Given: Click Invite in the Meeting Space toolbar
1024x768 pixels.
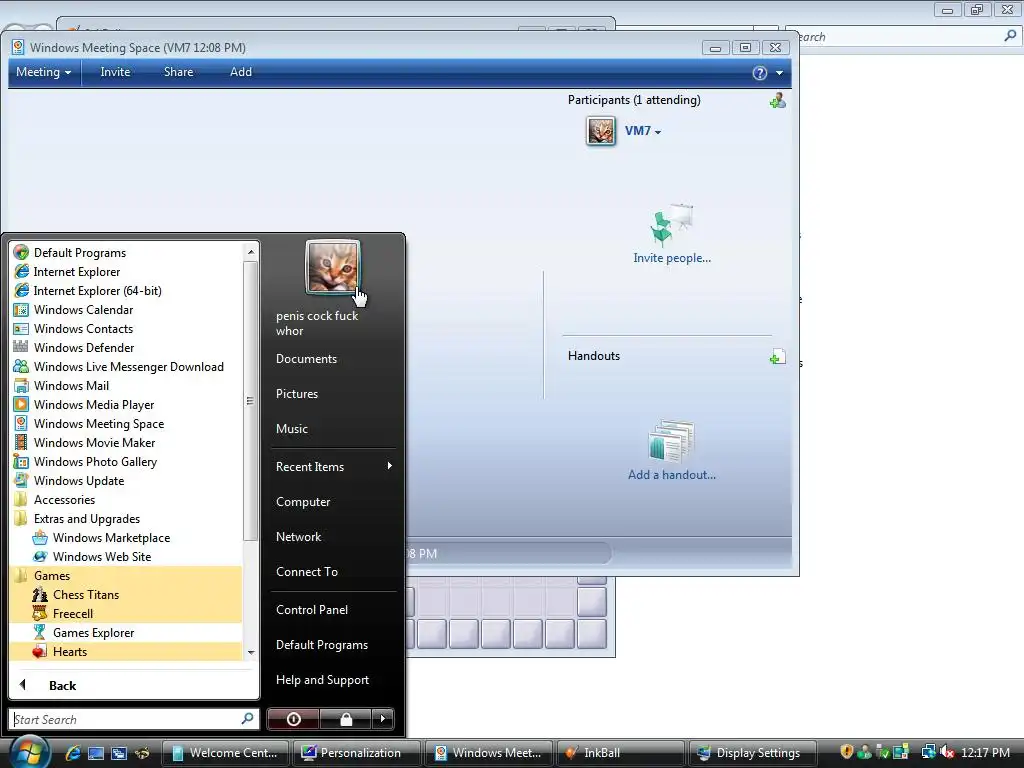Looking at the screenshot, I should 115,72.
